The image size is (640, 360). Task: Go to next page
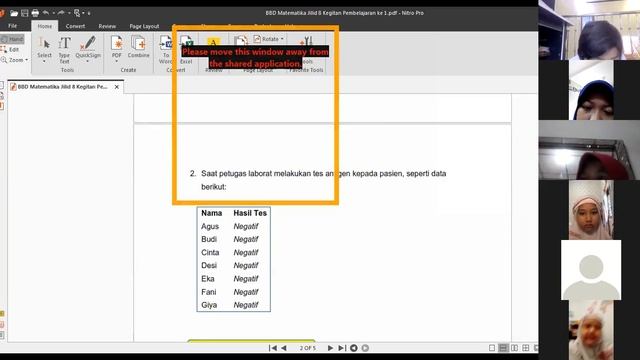pyautogui.click(x=330, y=348)
